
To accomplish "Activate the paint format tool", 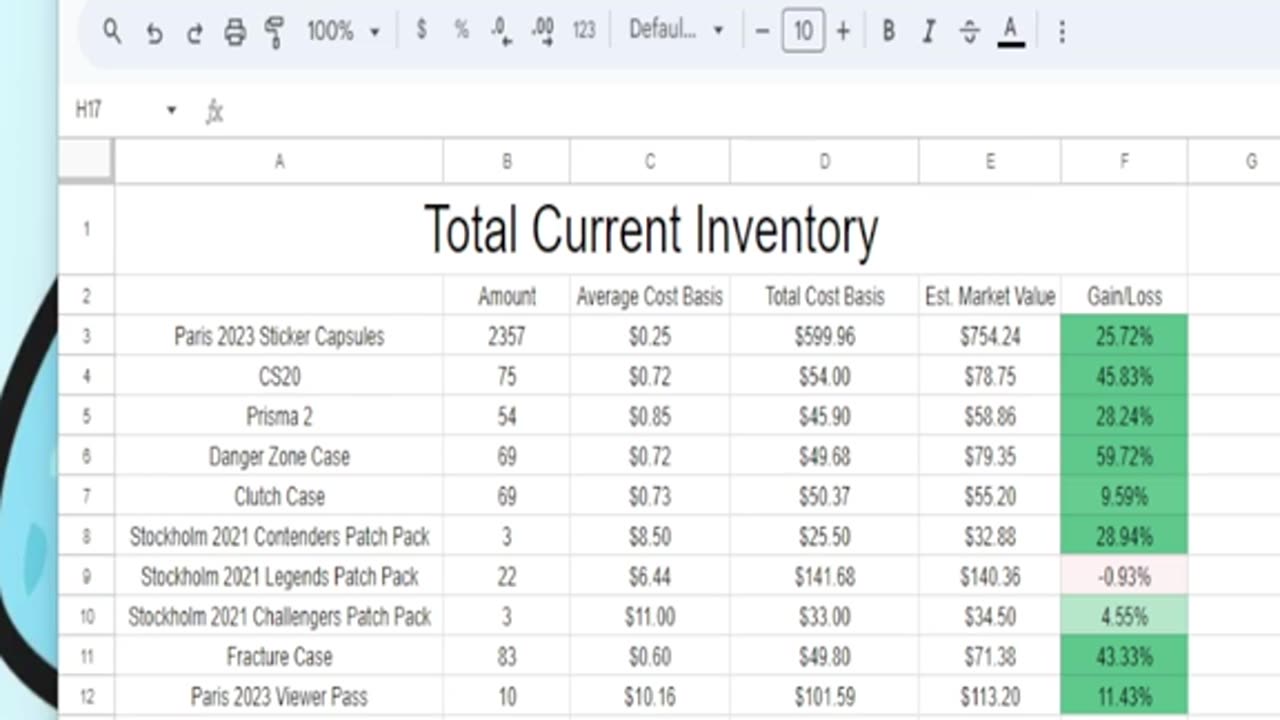I will tap(274, 32).
